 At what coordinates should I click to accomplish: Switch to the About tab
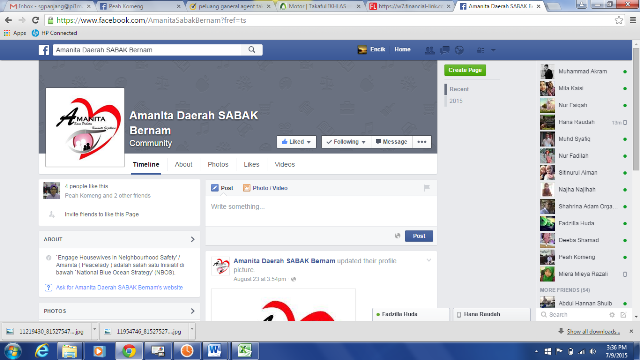point(183,164)
